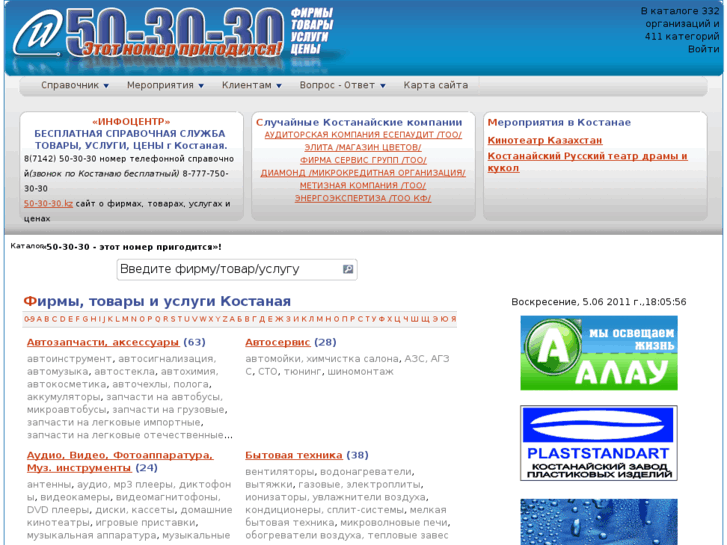727x545 pixels.
Task: Select Cyrillic letter Ш in alphabet index
Action: click(415, 319)
